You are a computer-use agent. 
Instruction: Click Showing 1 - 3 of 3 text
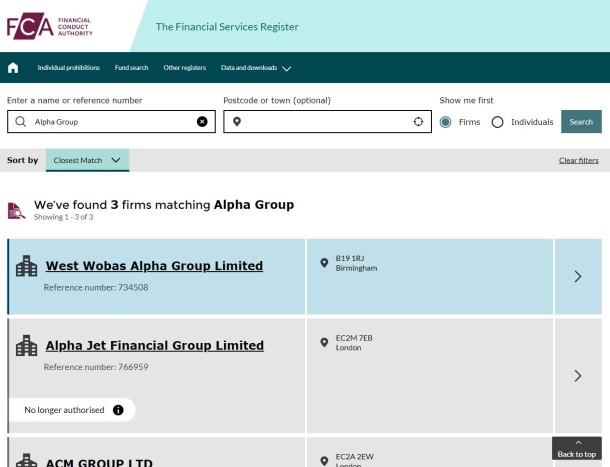point(63,217)
